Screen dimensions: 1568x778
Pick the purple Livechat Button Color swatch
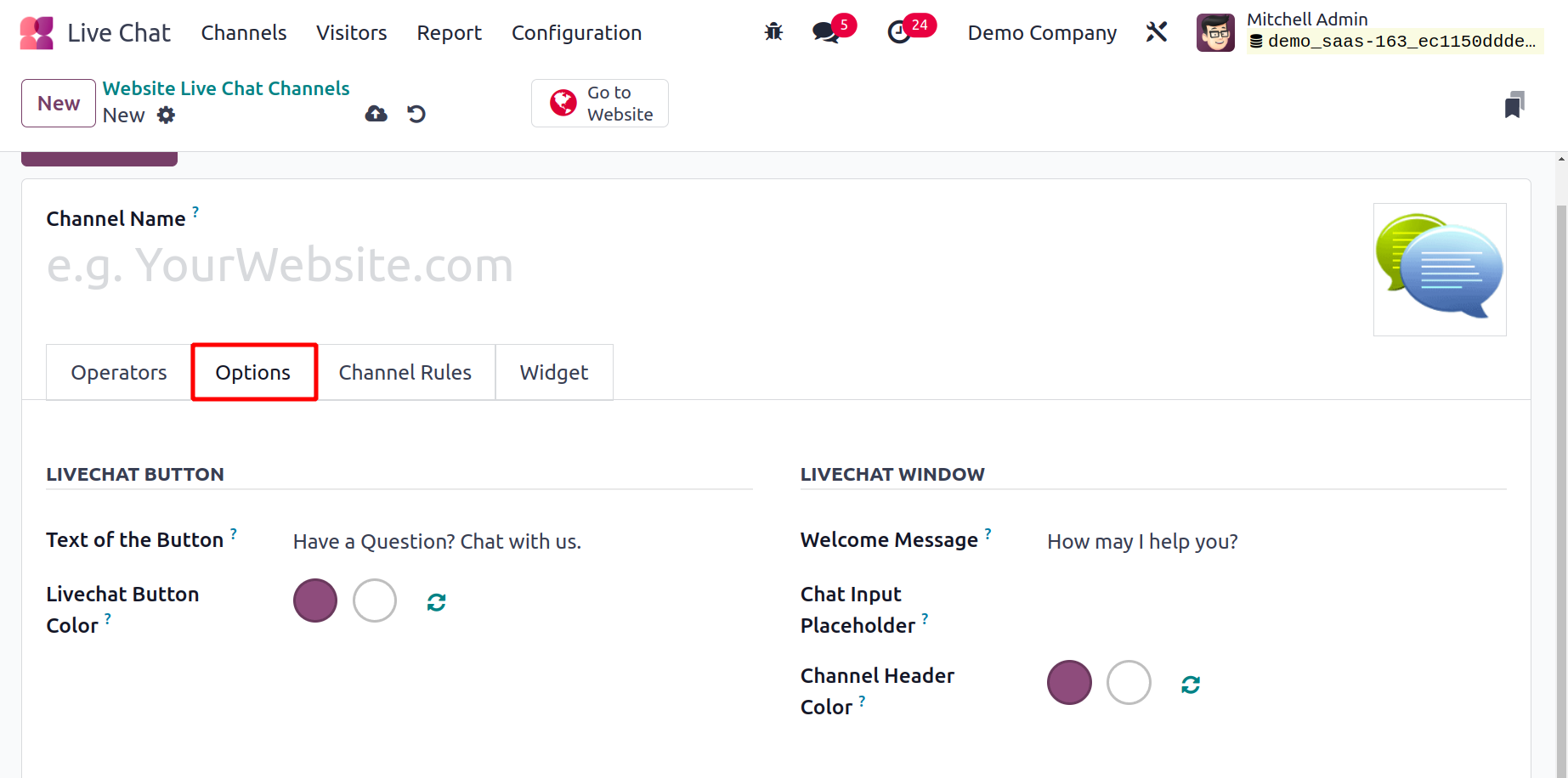(x=315, y=600)
